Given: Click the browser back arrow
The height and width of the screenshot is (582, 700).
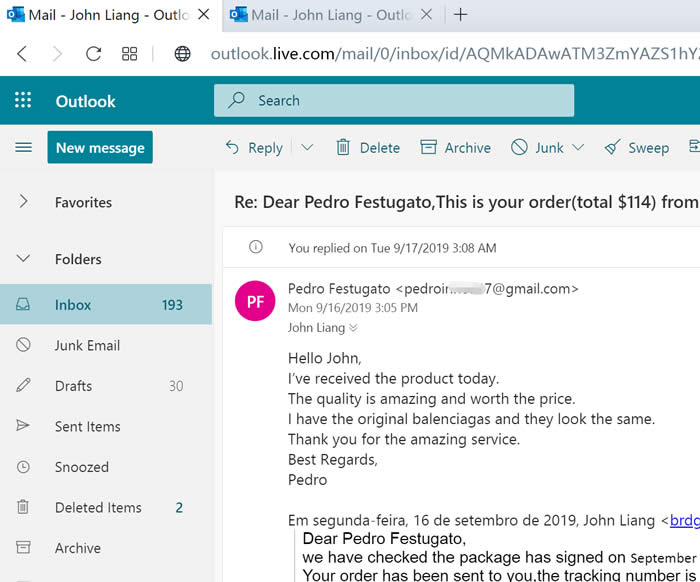Looking at the screenshot, I should click(x=22, y=54).
